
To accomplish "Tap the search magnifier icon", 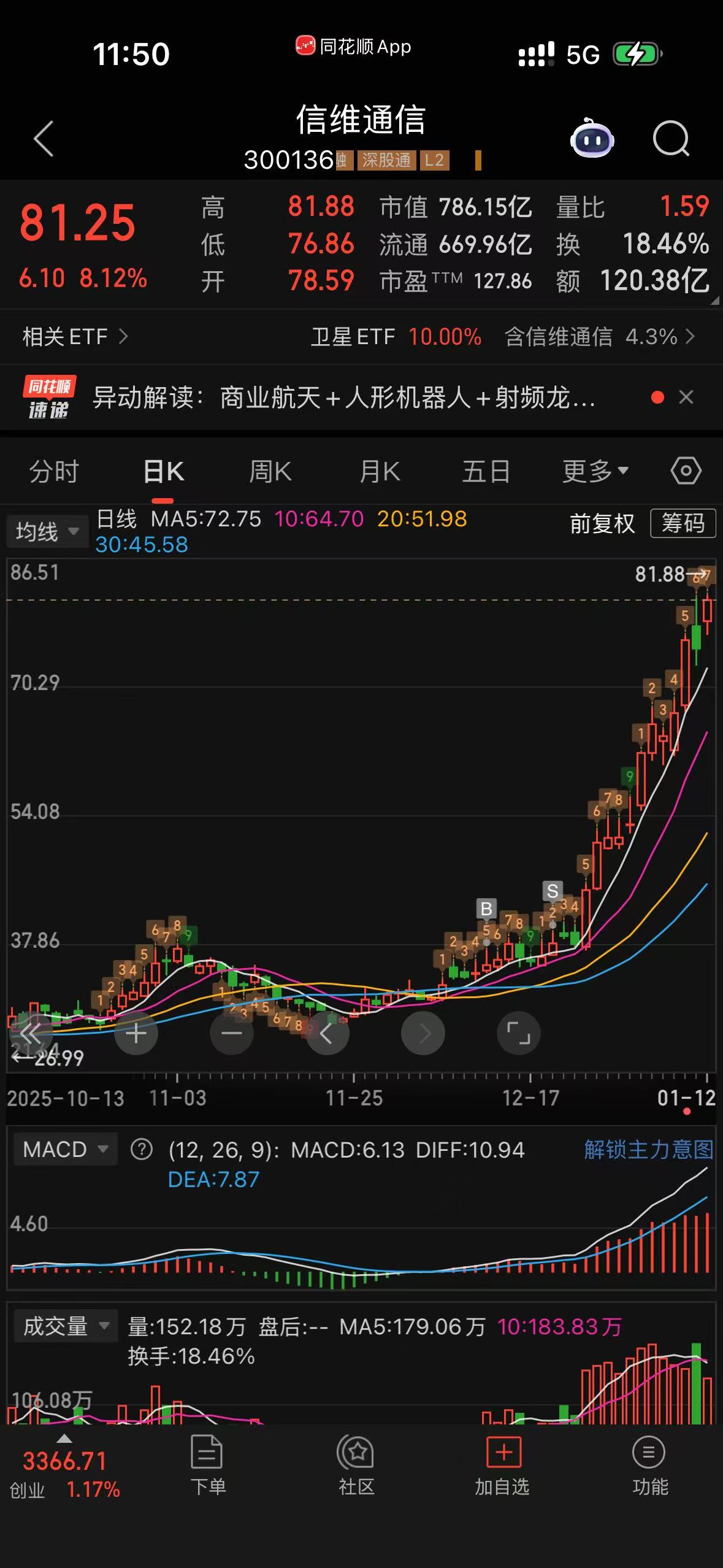I will 671,139.
